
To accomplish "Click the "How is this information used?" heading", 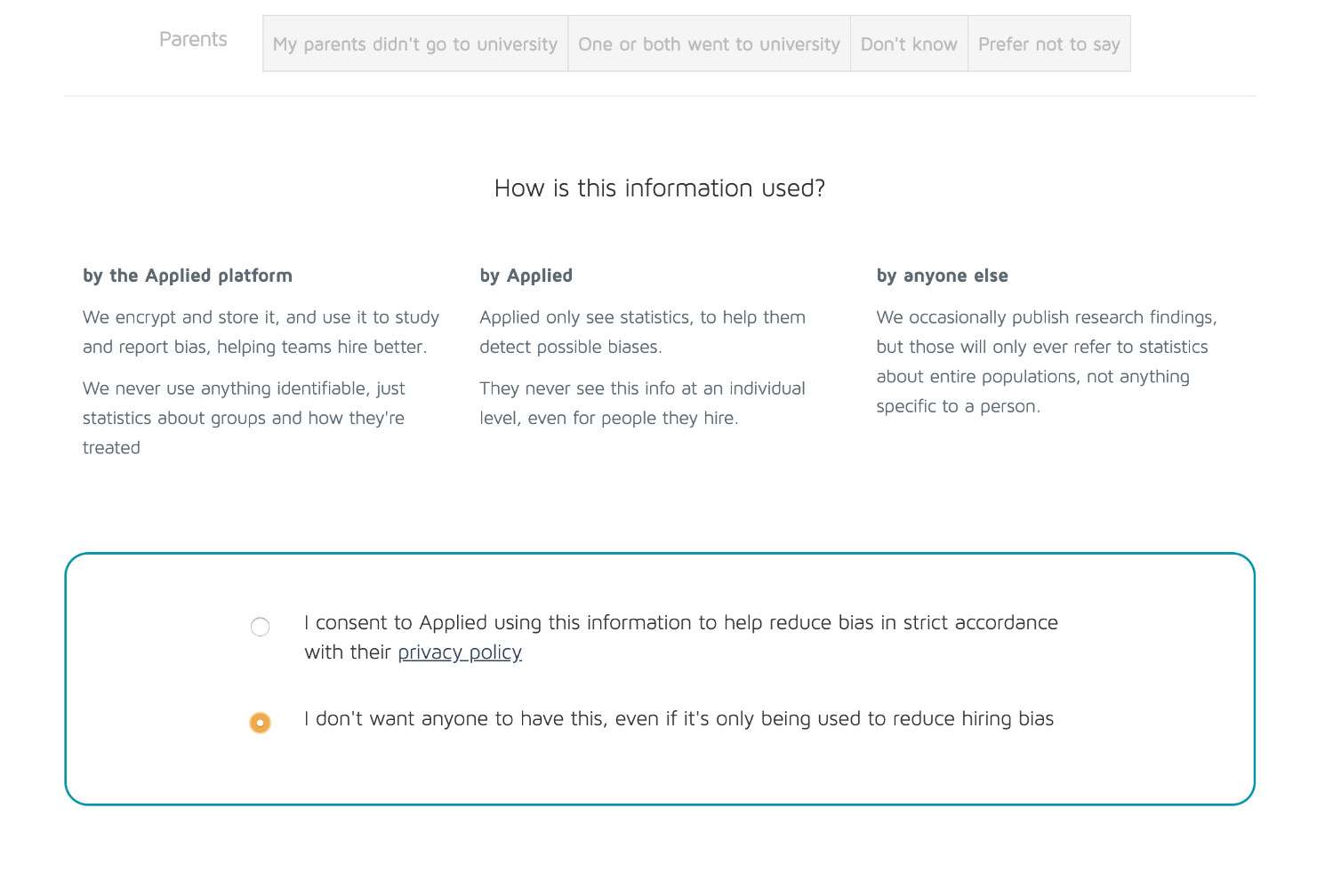I will (x=659, y=188).
